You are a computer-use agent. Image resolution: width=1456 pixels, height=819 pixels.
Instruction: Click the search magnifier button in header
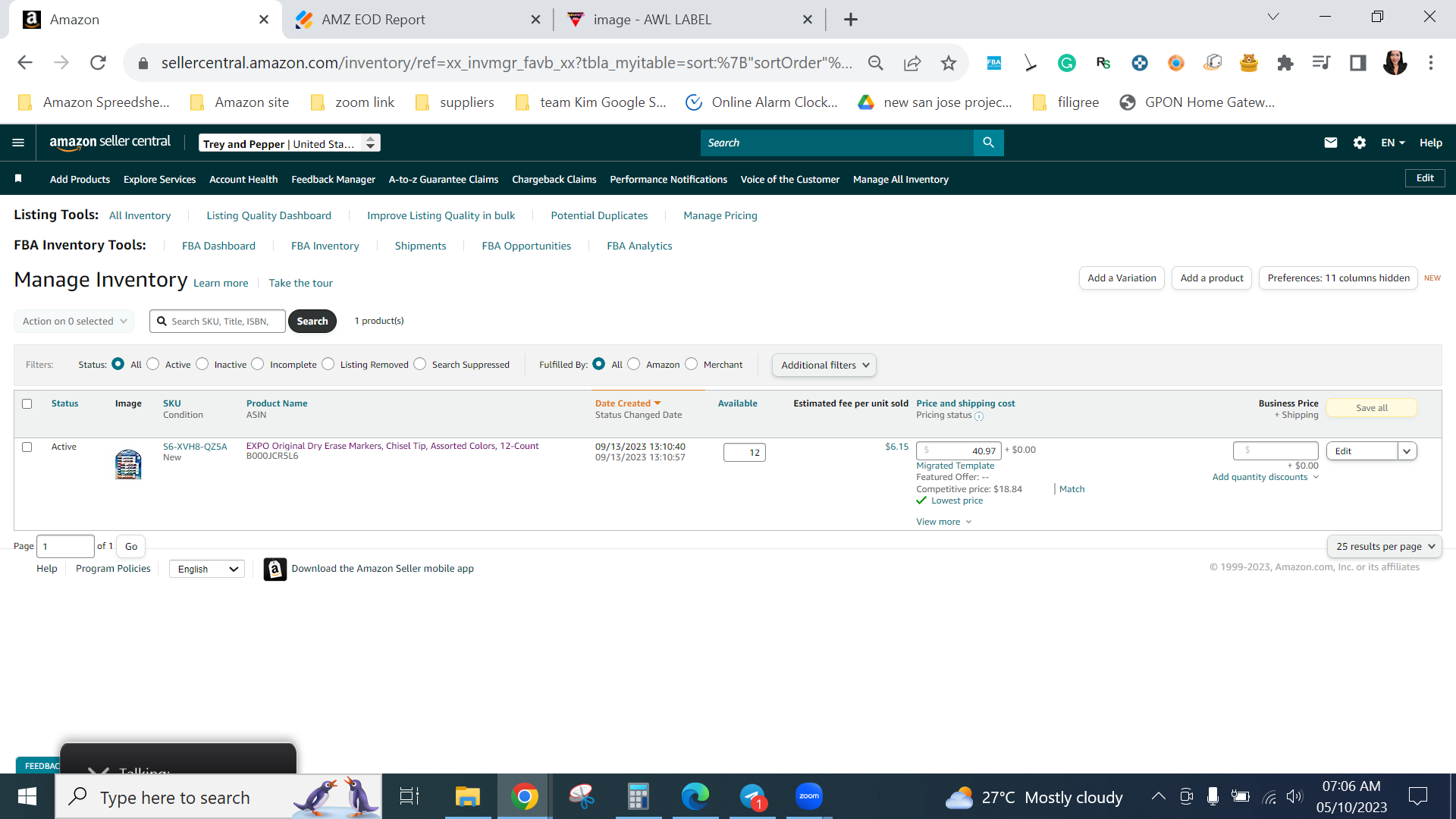[988, 143]
